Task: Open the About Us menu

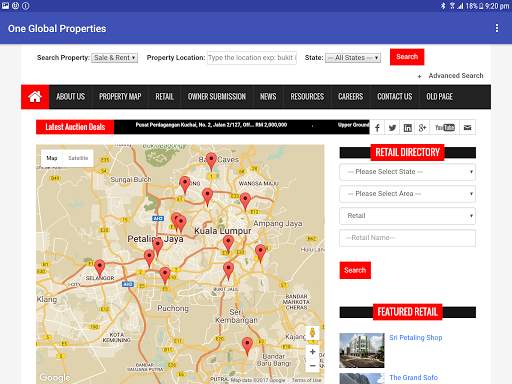Action: [x=70, y=97]
